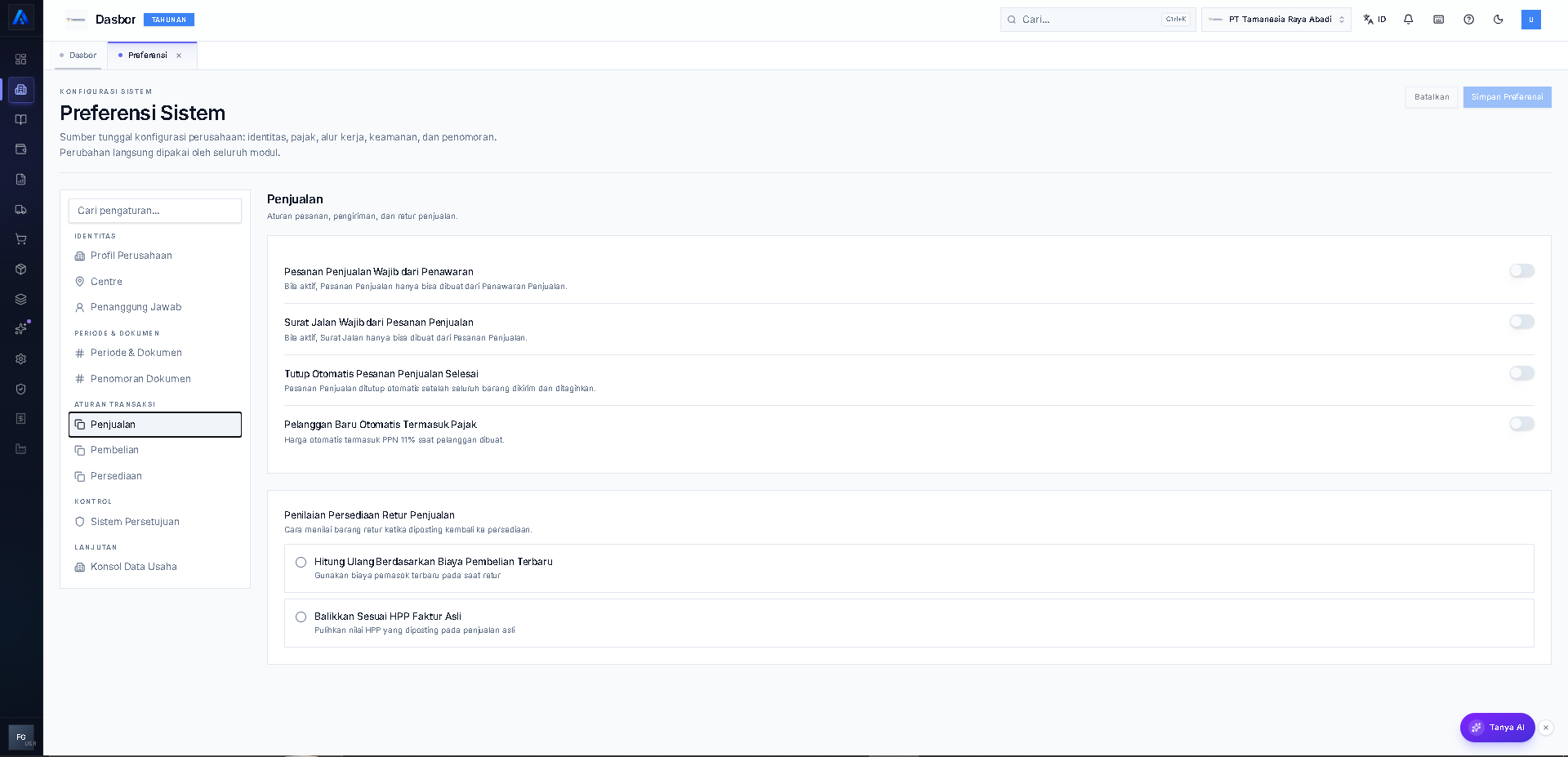Screen dimensions: 1568x757
Task: Open Persediaan transaction rules
Action: click(155, 476)
